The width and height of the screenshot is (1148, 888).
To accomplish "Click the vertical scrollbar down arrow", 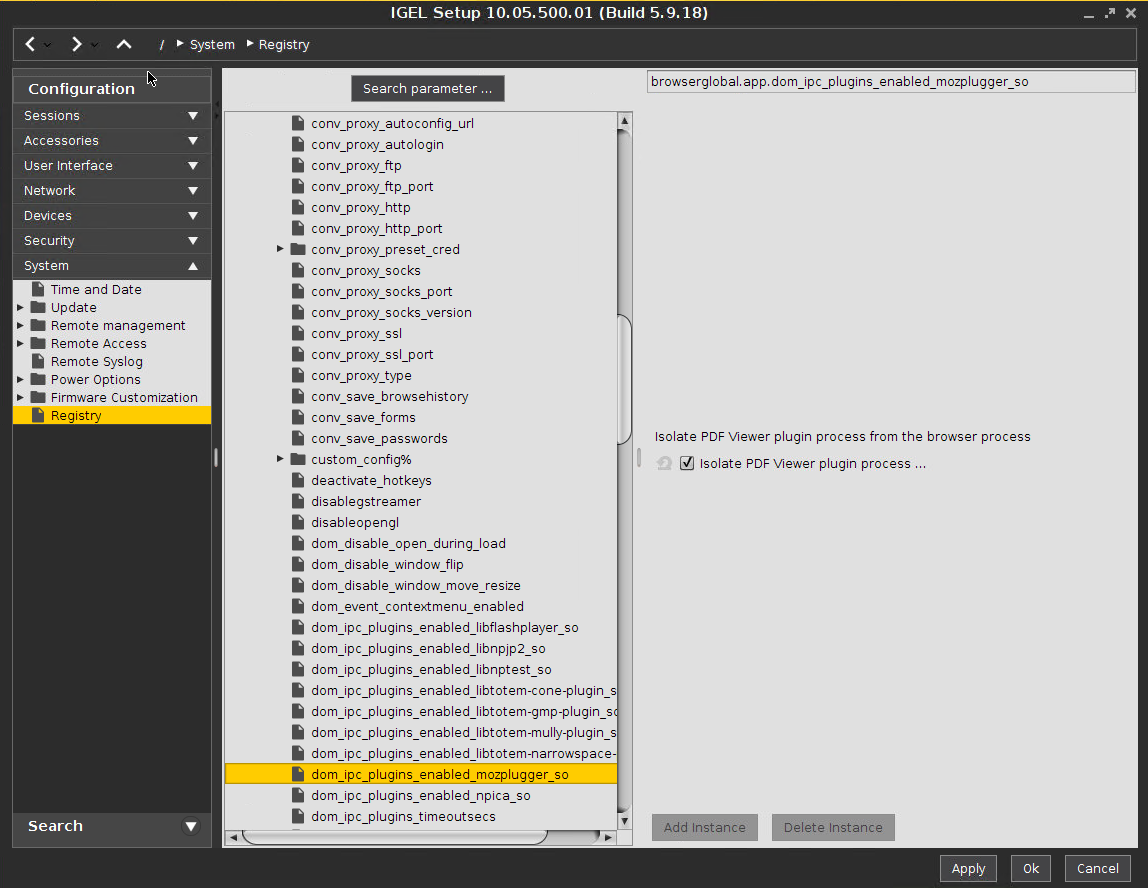I will click(624, 821).
